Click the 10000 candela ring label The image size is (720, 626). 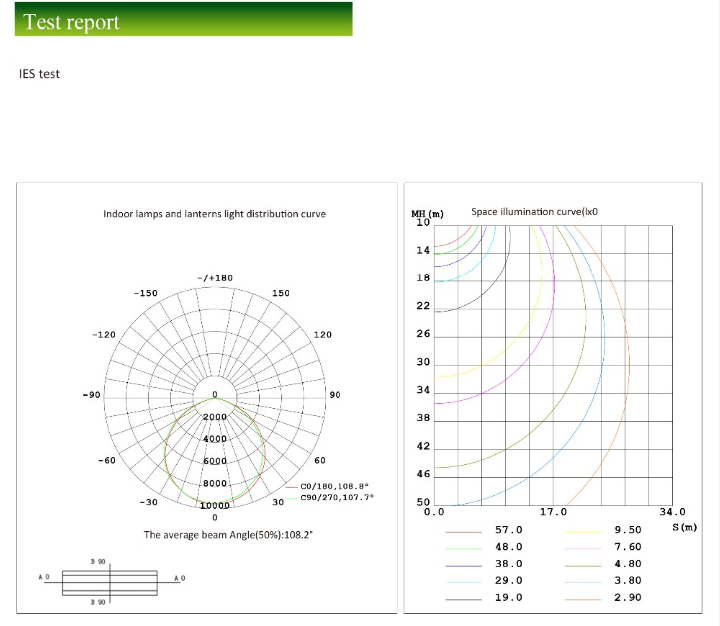point(215,505)
